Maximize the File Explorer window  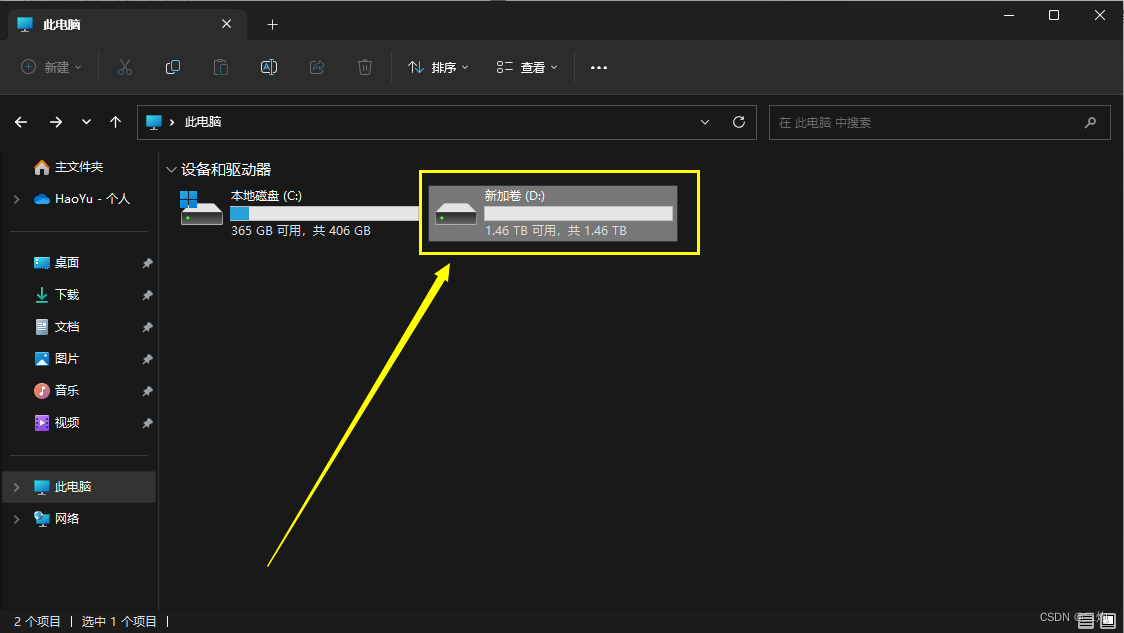point(1054,15)
